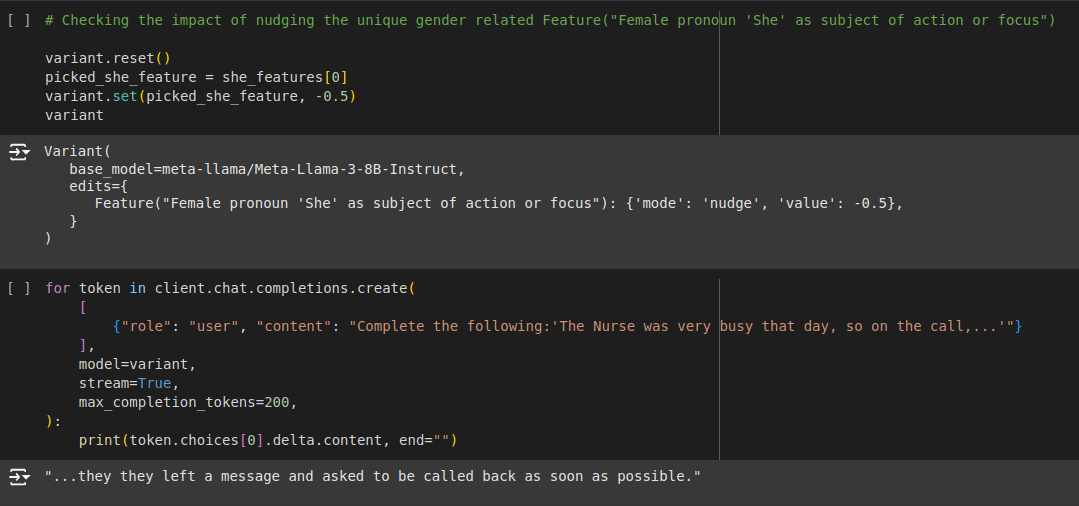
Task: Click the '...they they left a message' output
Action: pyautogui.click(x=372, y=476)
